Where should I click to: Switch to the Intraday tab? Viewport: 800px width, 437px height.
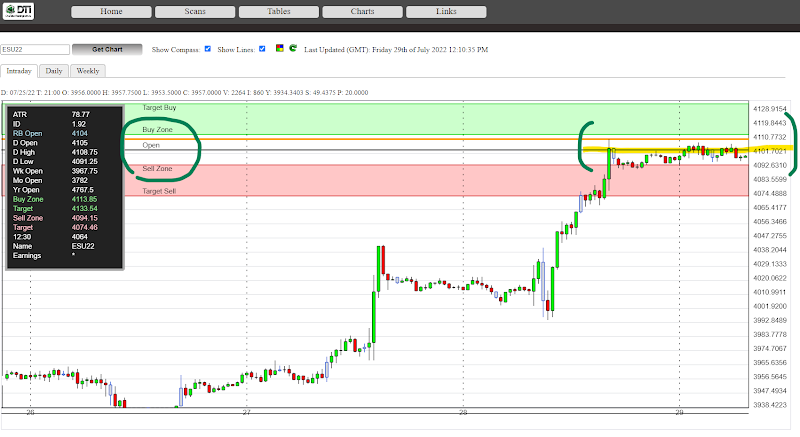19,72
